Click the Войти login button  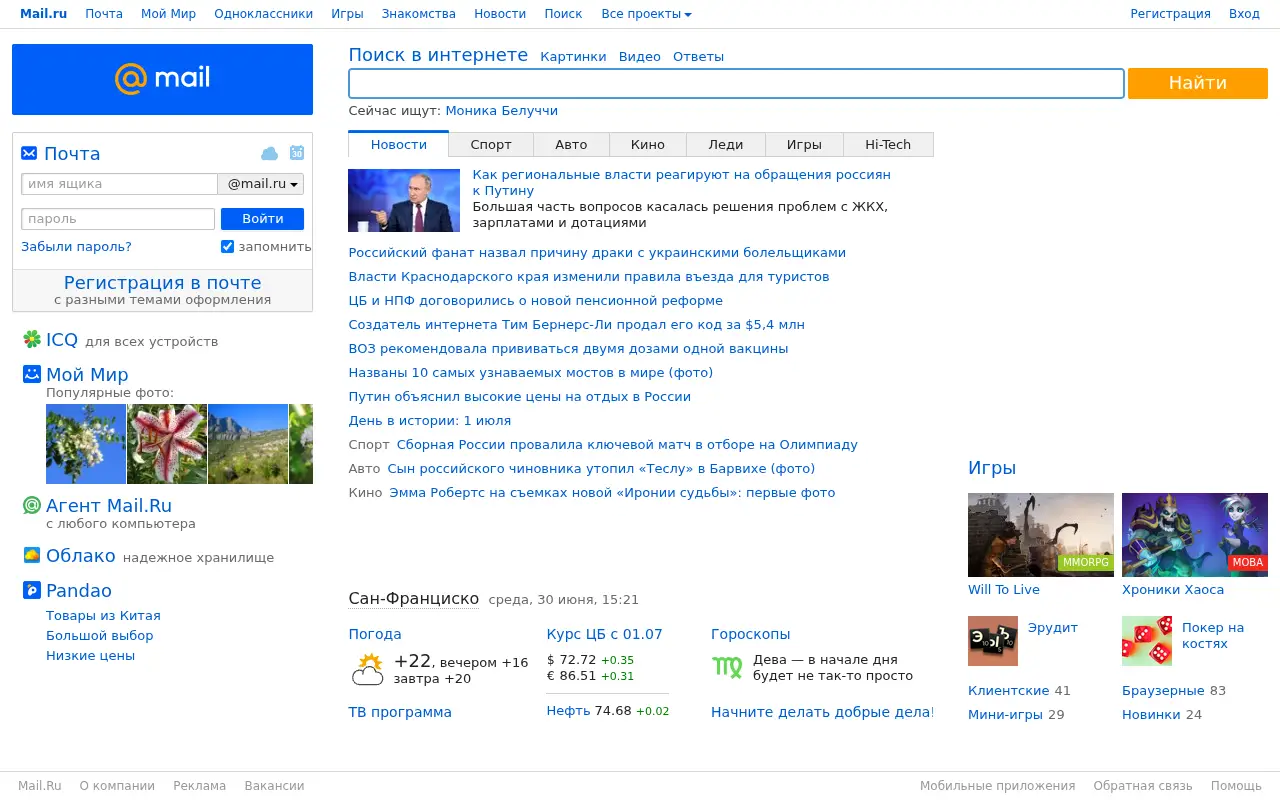tap(262, 219)
